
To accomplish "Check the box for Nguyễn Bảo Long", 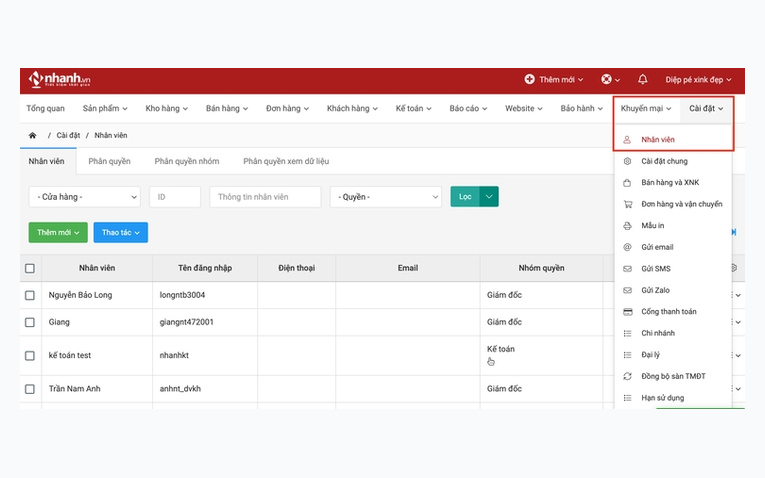I will point(30,295).
